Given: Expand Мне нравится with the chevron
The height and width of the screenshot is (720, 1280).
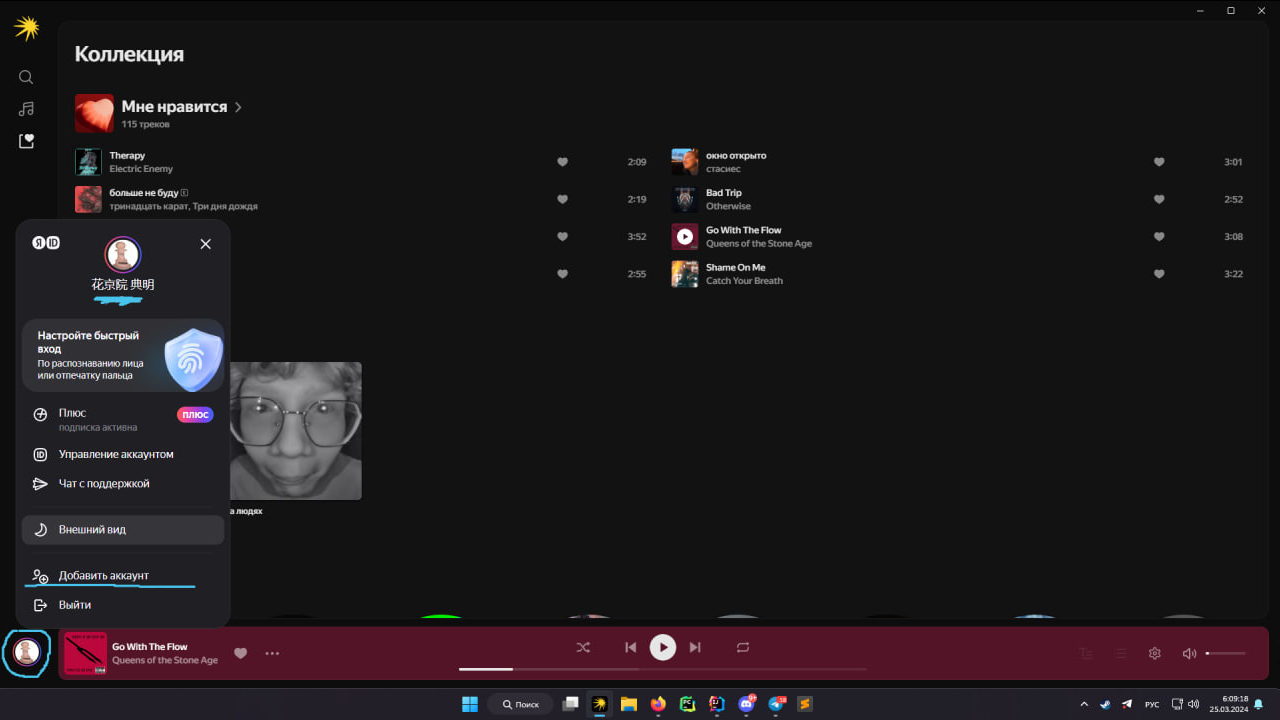Looking at the screenshot, I should (x=238, y=107).
